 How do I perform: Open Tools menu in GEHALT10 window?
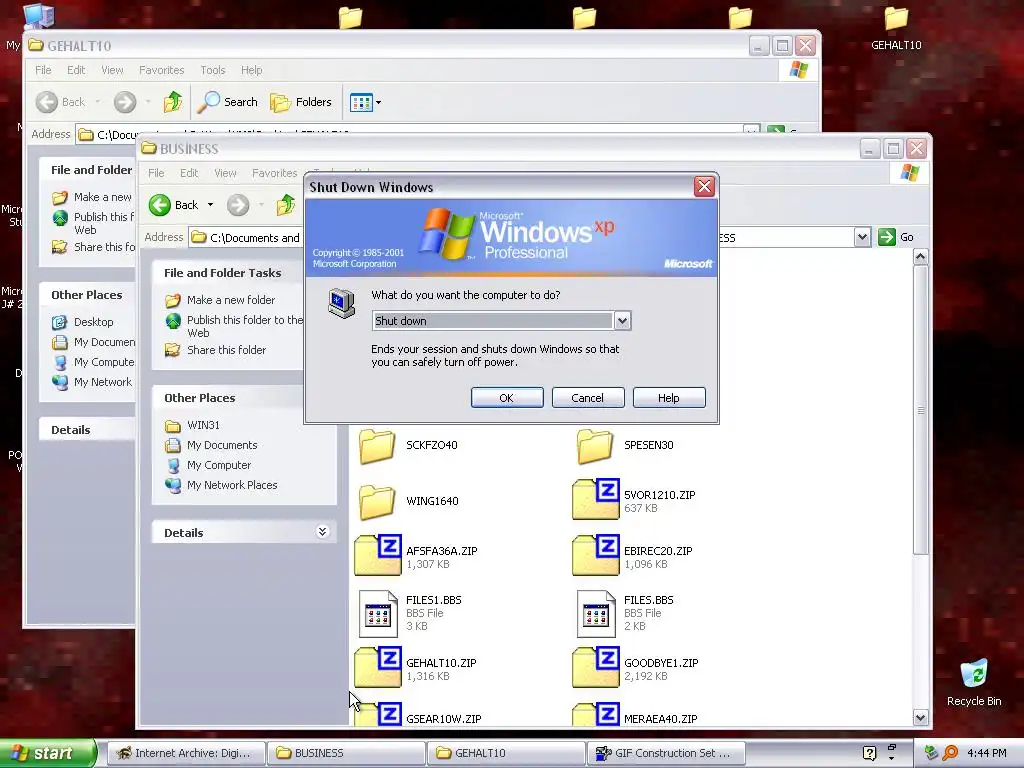pos(212,70)
